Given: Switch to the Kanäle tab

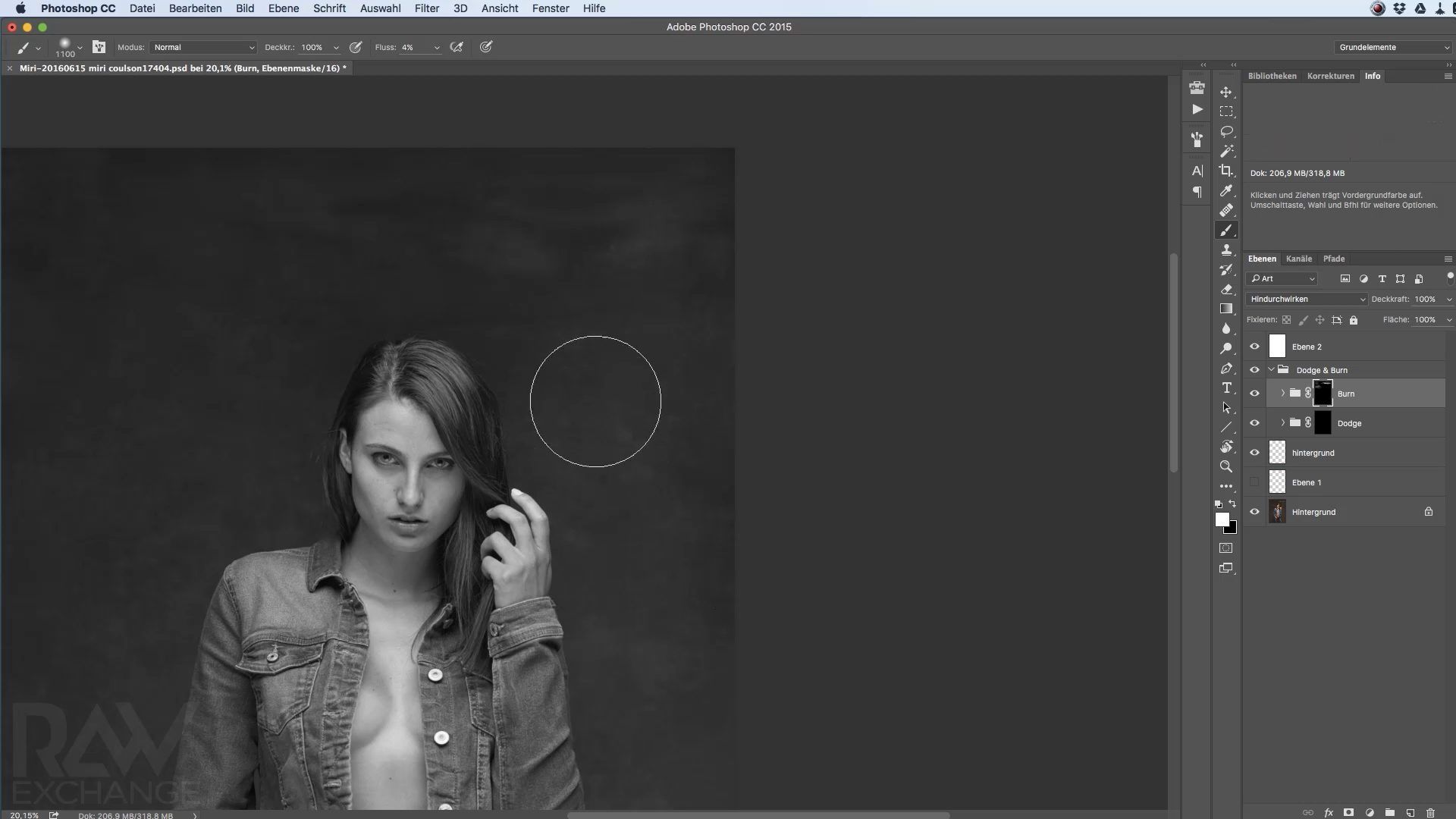Looking at the screenshot, I should [1299, 259].
